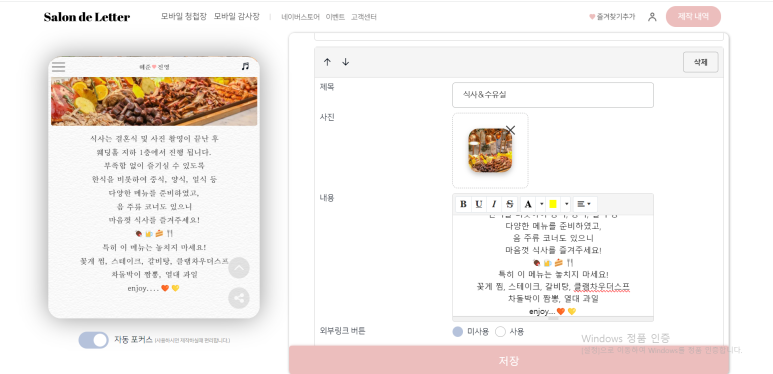Move the section up with up arrow

[x=327, y=62]
